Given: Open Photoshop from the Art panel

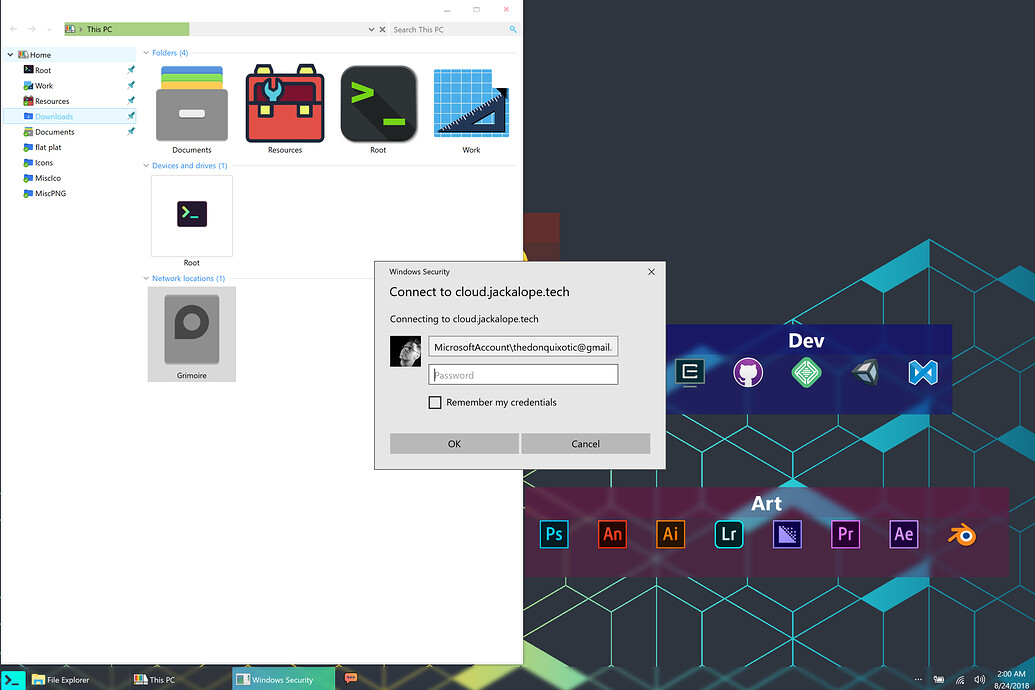Looking at the screenshot, I should (554, 534).
